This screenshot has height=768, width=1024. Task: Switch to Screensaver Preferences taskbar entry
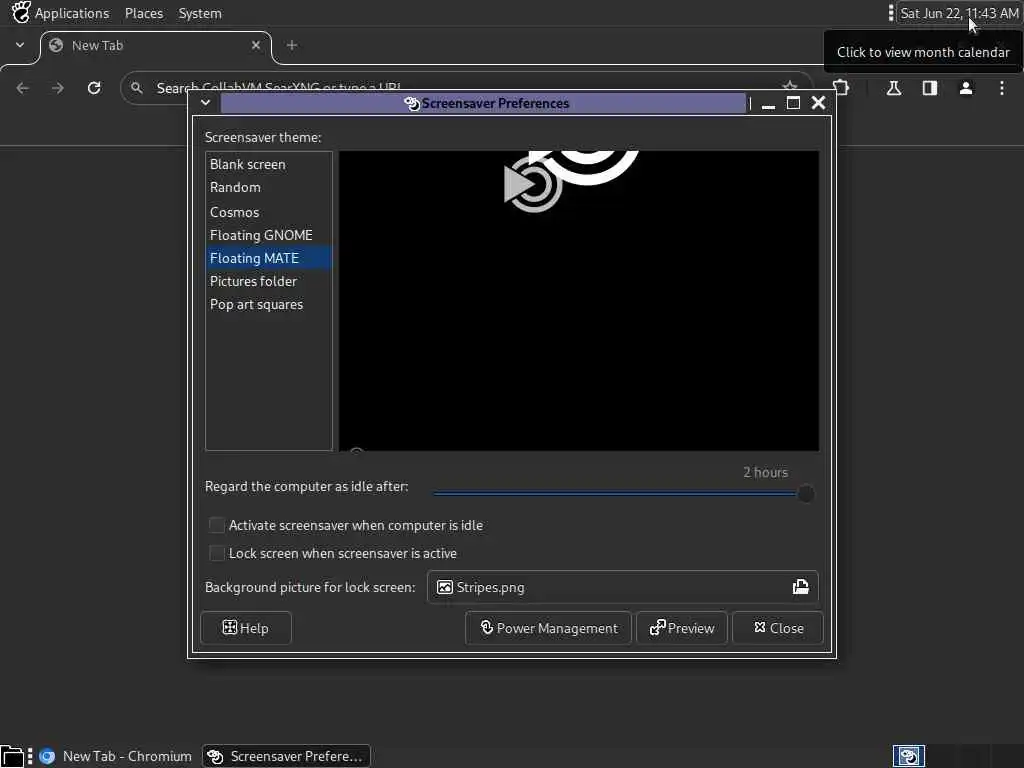pyautogui.click(x=286, y=756)
